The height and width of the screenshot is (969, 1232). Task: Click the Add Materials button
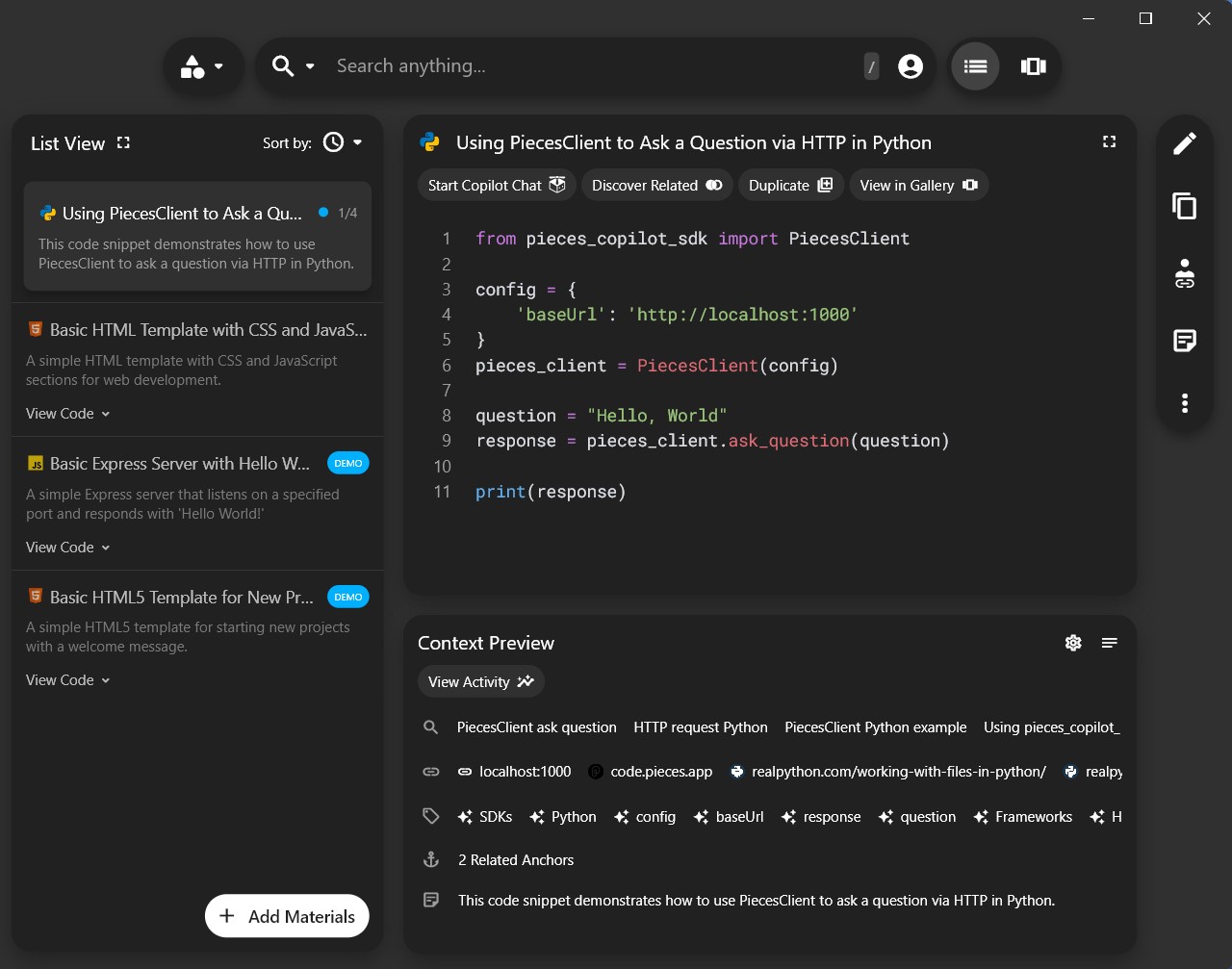(x=287, y=916)
